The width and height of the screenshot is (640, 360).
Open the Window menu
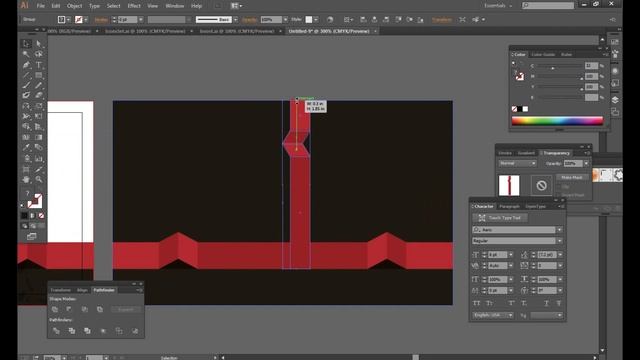pyautogui.click(x=175, y=6)
